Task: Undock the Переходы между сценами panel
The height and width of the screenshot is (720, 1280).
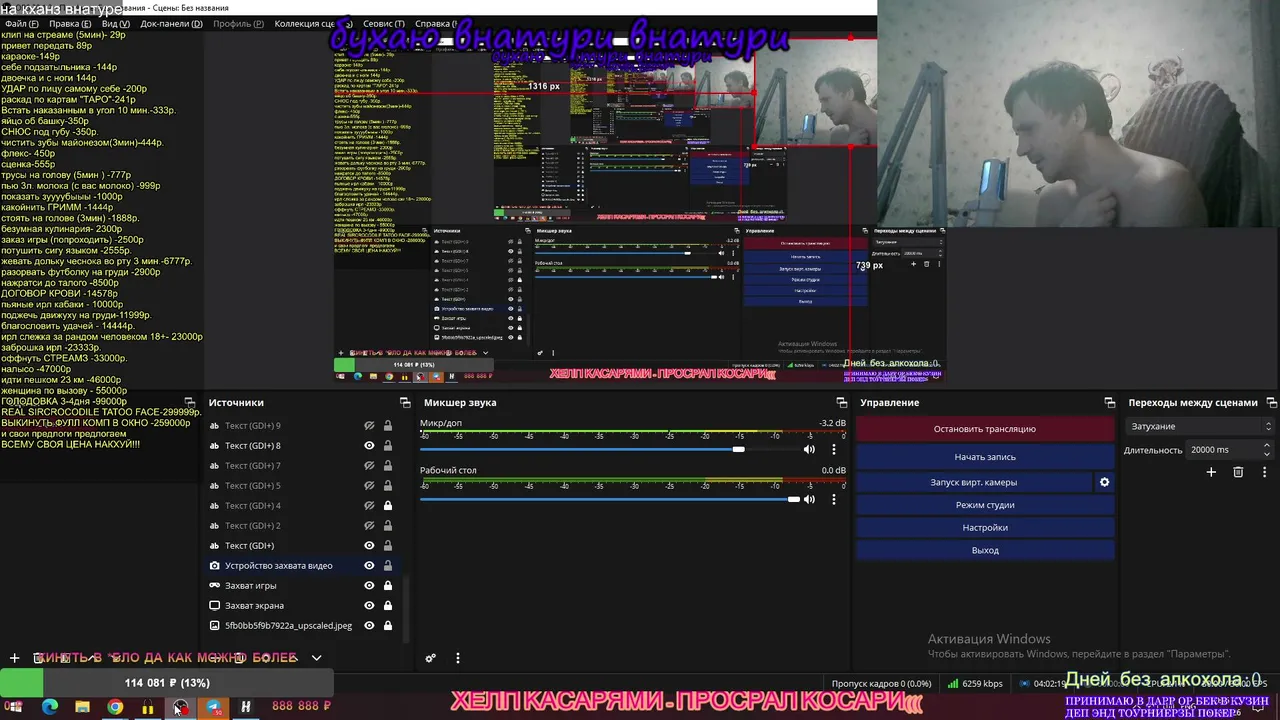Action: point(1272,402)
